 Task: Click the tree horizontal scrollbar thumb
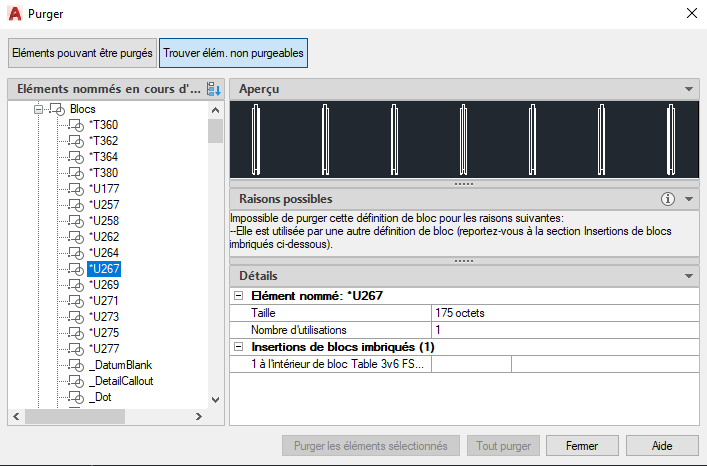click(75, 416)
